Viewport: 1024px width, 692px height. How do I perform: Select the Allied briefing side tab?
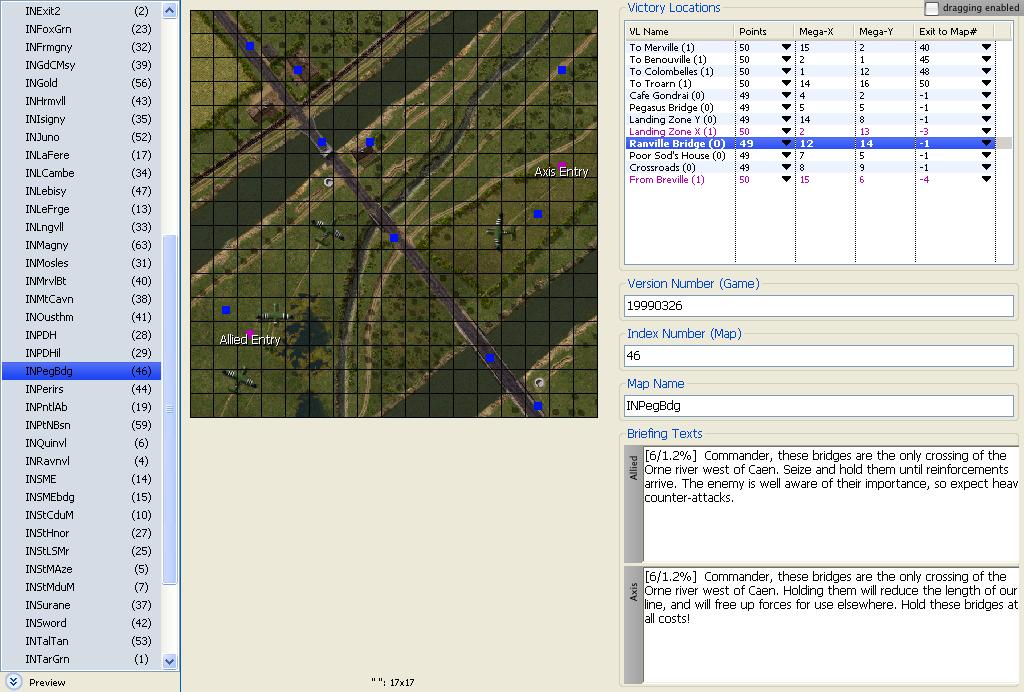coord(633,503)
